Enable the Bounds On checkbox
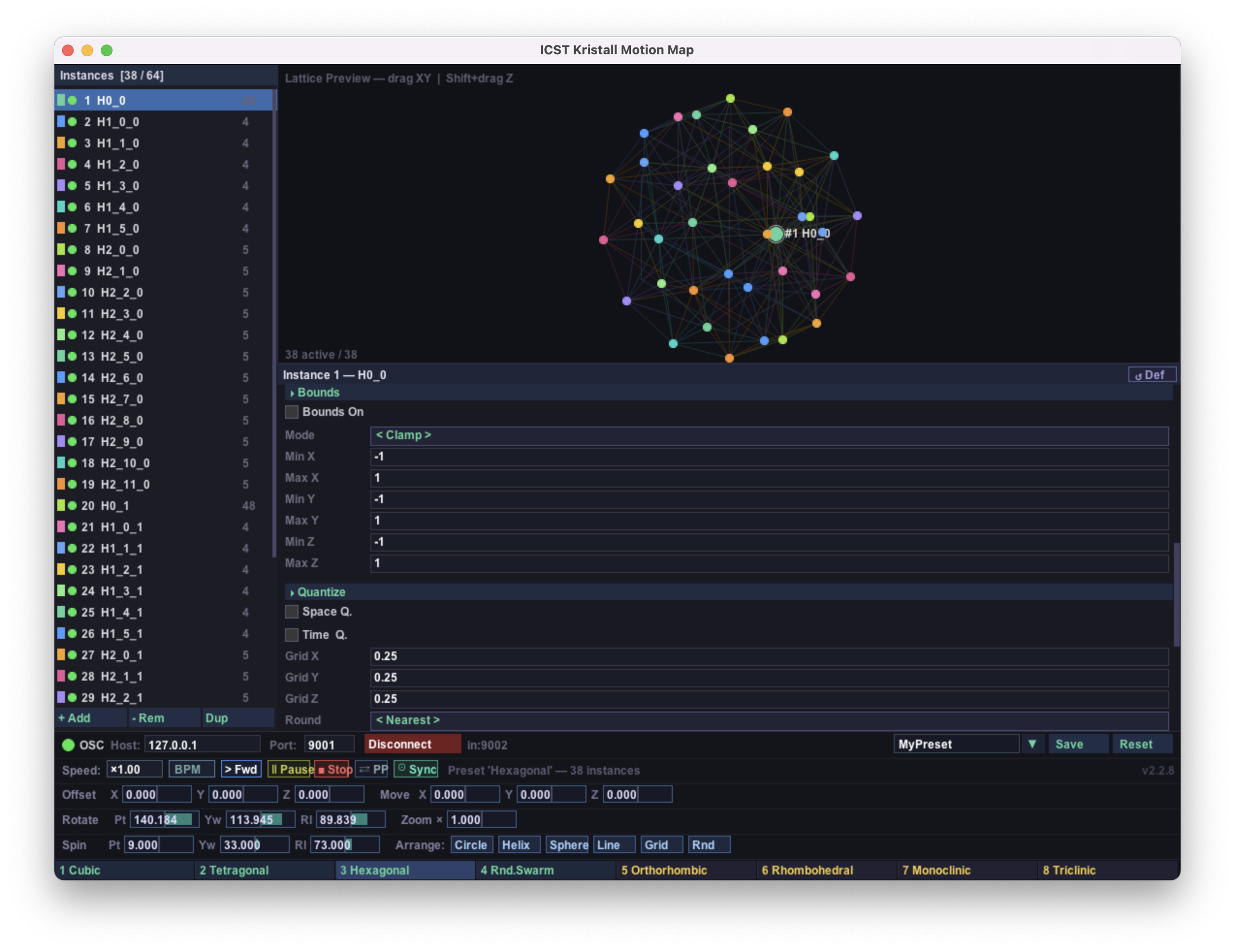 pos(292,412)
